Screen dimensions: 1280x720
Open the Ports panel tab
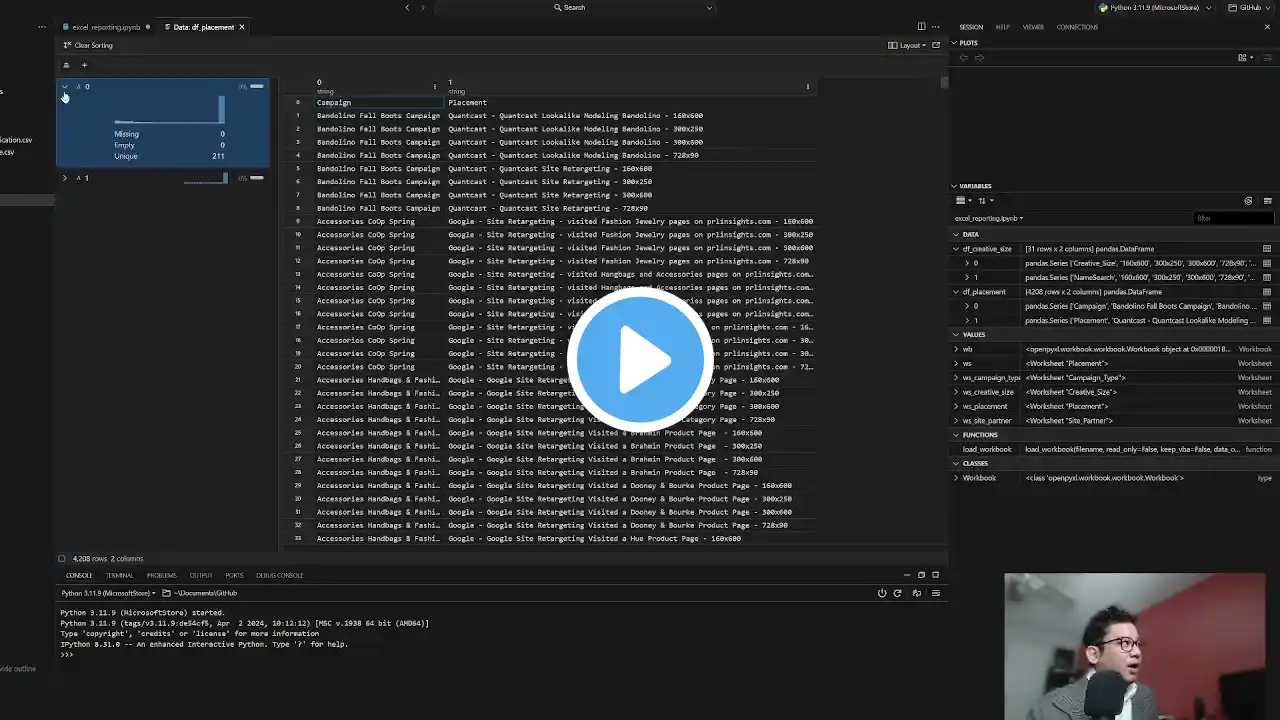click(x=234, y=575)
